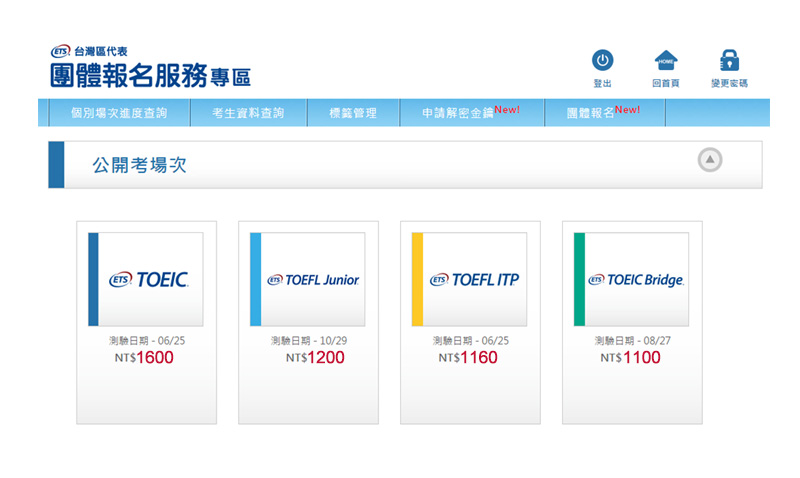Click the 團體報名服務專區 site title
800x478 pixels.
point(151,76)
